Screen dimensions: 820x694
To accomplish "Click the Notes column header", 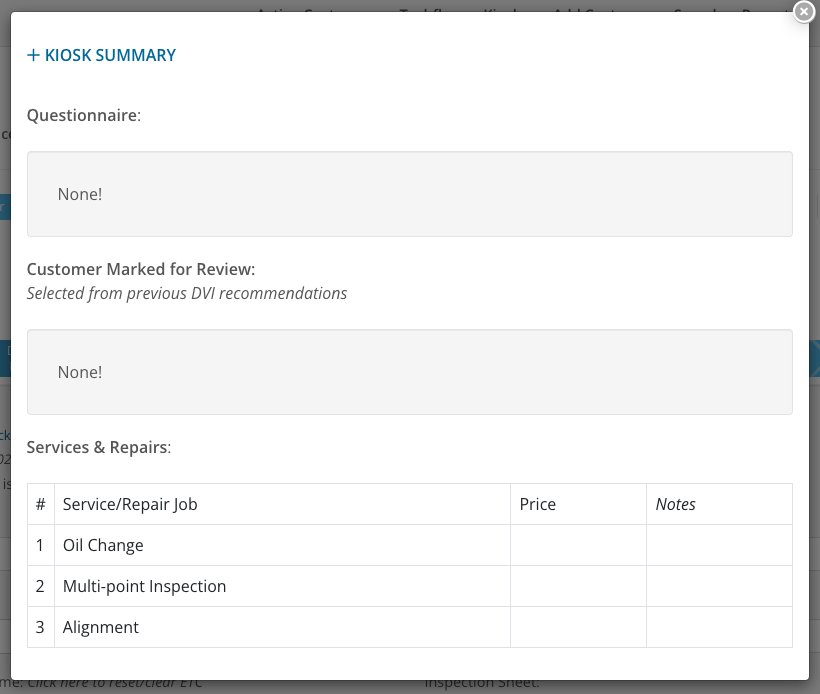I will point(676,504).
